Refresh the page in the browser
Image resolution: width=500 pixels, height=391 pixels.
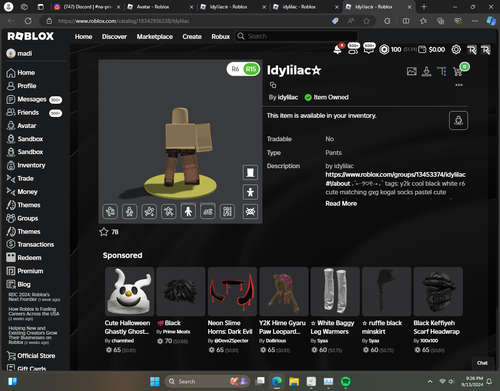[x=28, y=21]
